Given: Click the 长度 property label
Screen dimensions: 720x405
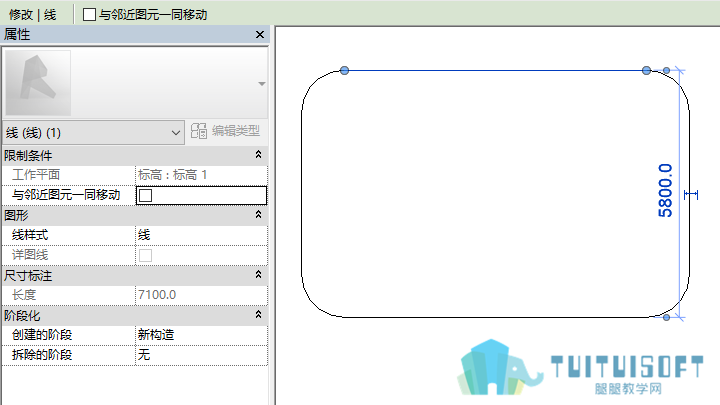Looking at the screenshot, I should tap(24, 295).
